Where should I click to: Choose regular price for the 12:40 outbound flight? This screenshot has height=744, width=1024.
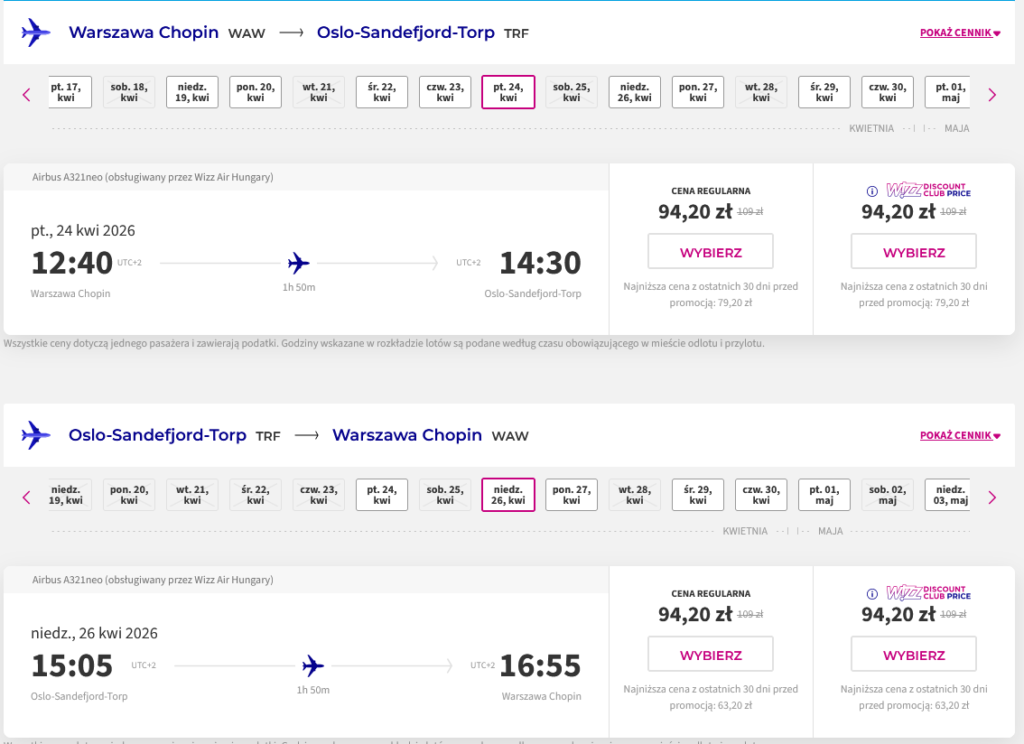tap(710, 252)
